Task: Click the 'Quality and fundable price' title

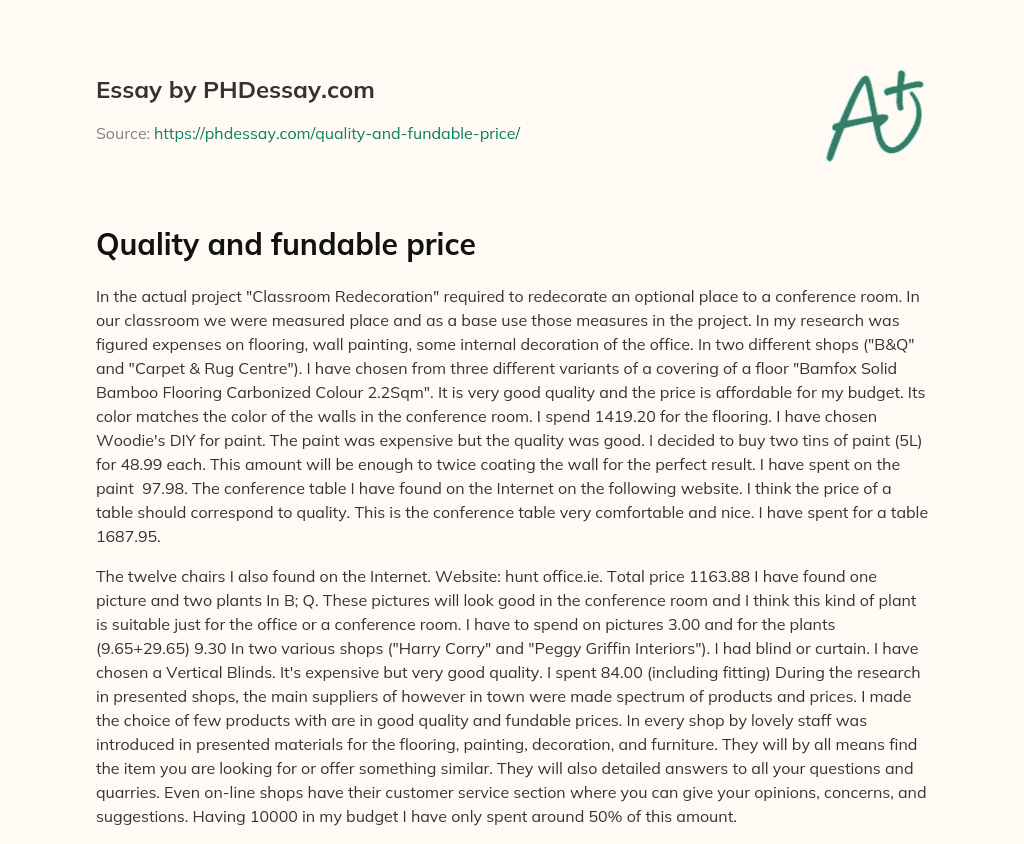Action: pyautogui.click(x=285, y=245)
